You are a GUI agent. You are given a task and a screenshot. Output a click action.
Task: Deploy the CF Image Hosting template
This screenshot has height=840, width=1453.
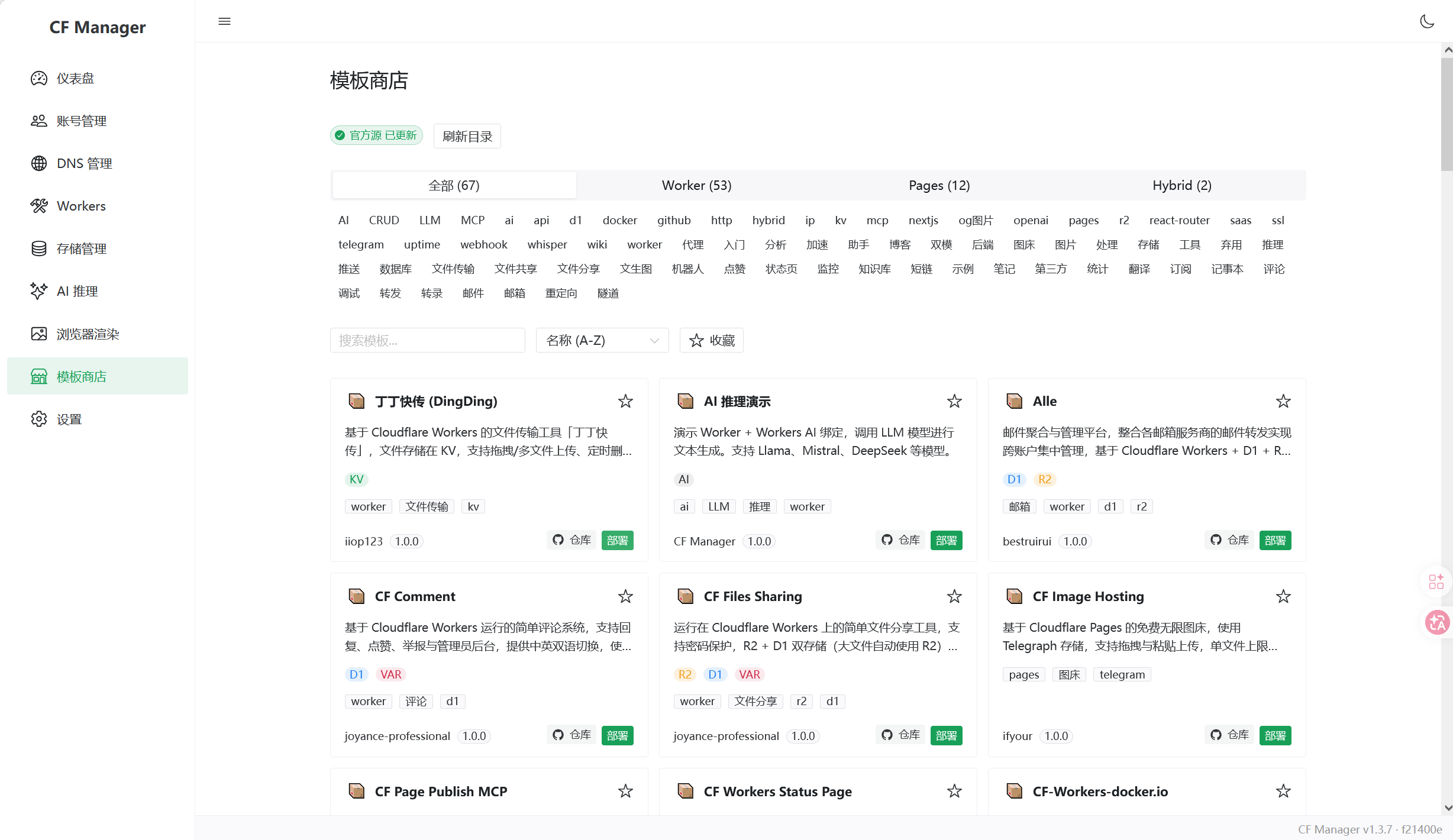pos(1276,735)
